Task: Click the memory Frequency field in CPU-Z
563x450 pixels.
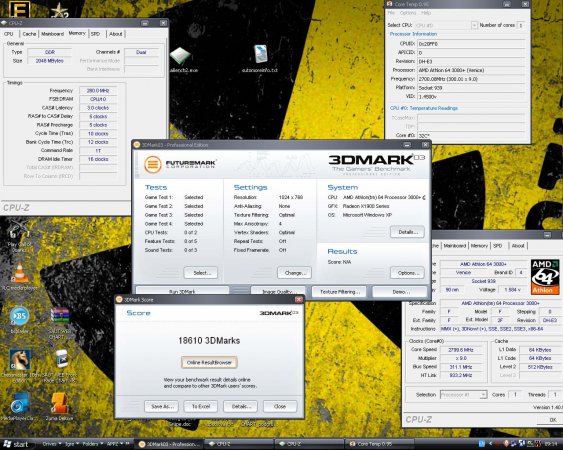Action: point(98,91)
